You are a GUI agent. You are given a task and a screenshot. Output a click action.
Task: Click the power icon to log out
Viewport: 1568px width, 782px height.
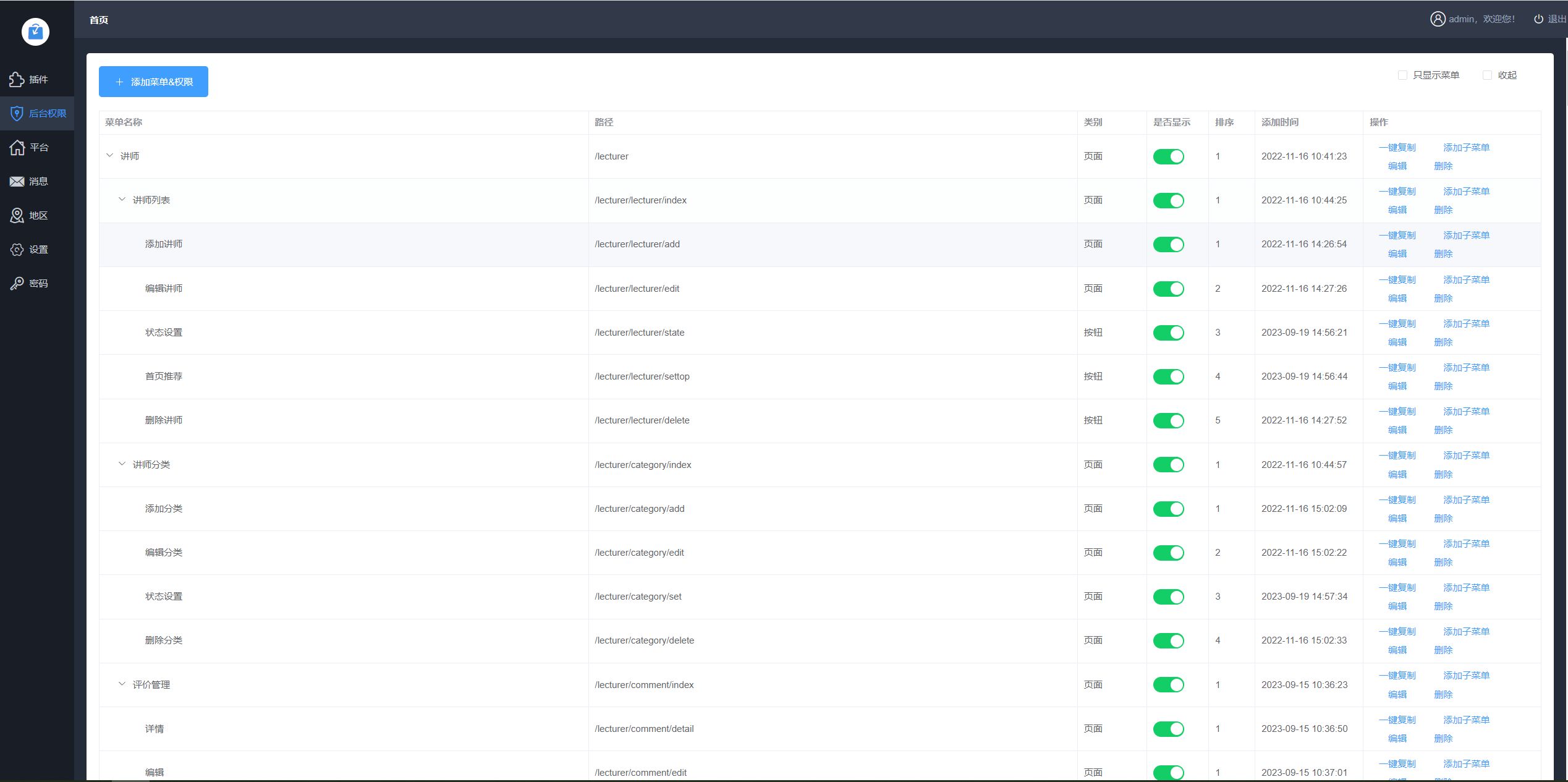pyautogui.click(x=1538, y=19)
